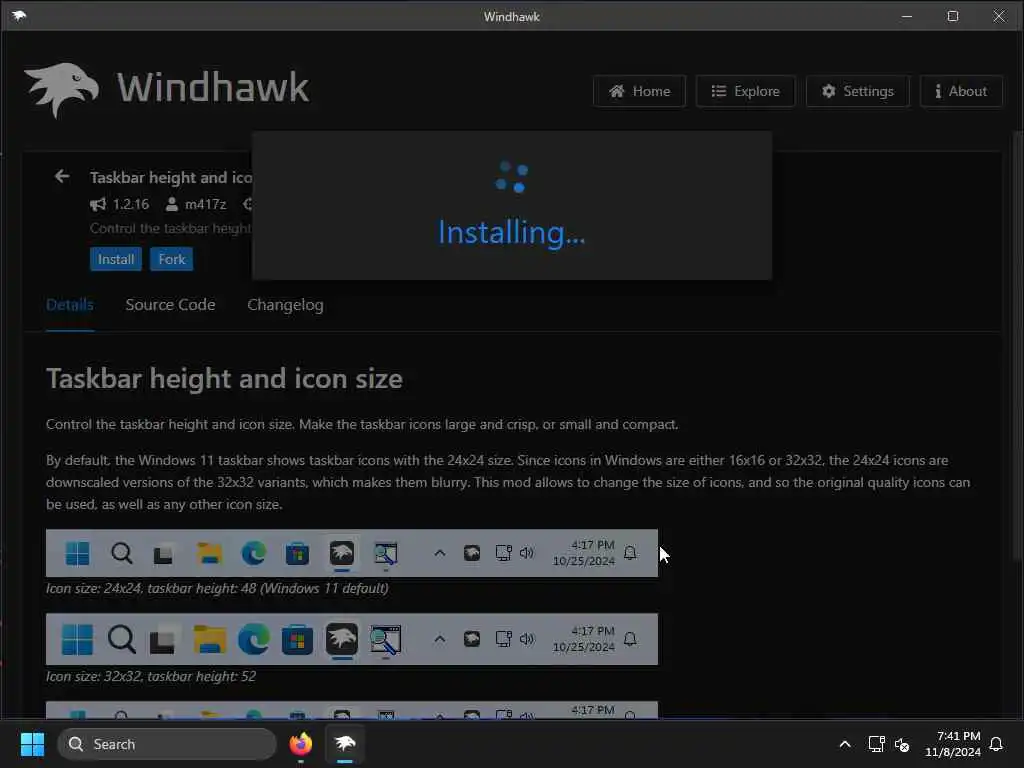Open the Home page button
1024x768 pixels.
pyautogui.click(x=639, y=91)
